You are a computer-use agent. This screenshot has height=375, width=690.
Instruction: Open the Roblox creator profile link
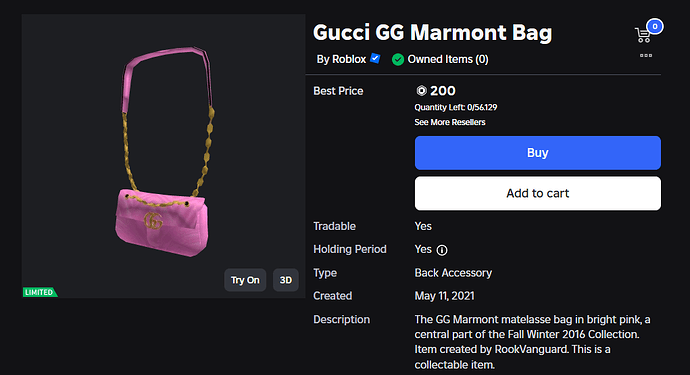[349, 59]
